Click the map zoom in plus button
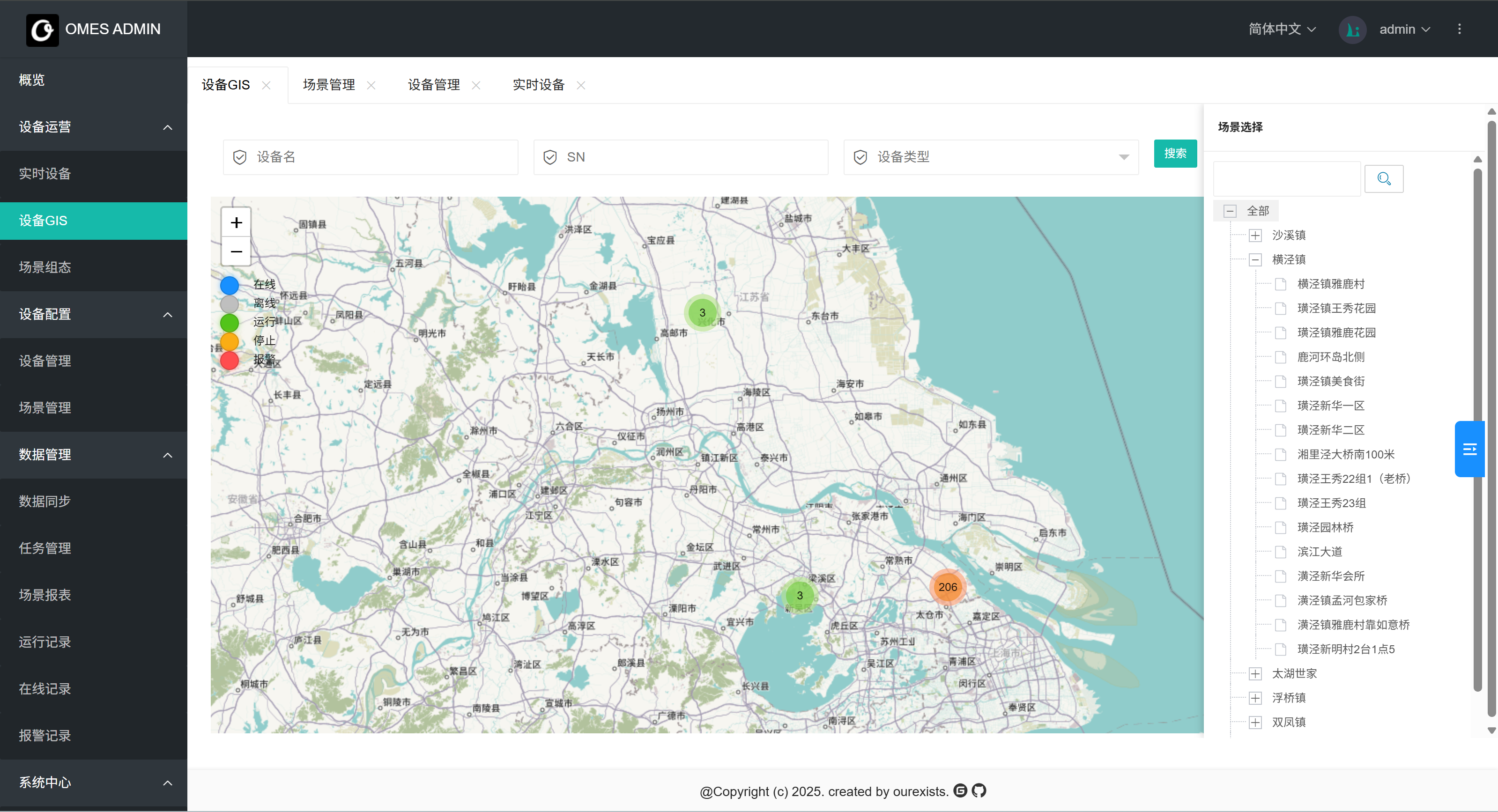This screenshot has height=812, width=1498. 236,222
